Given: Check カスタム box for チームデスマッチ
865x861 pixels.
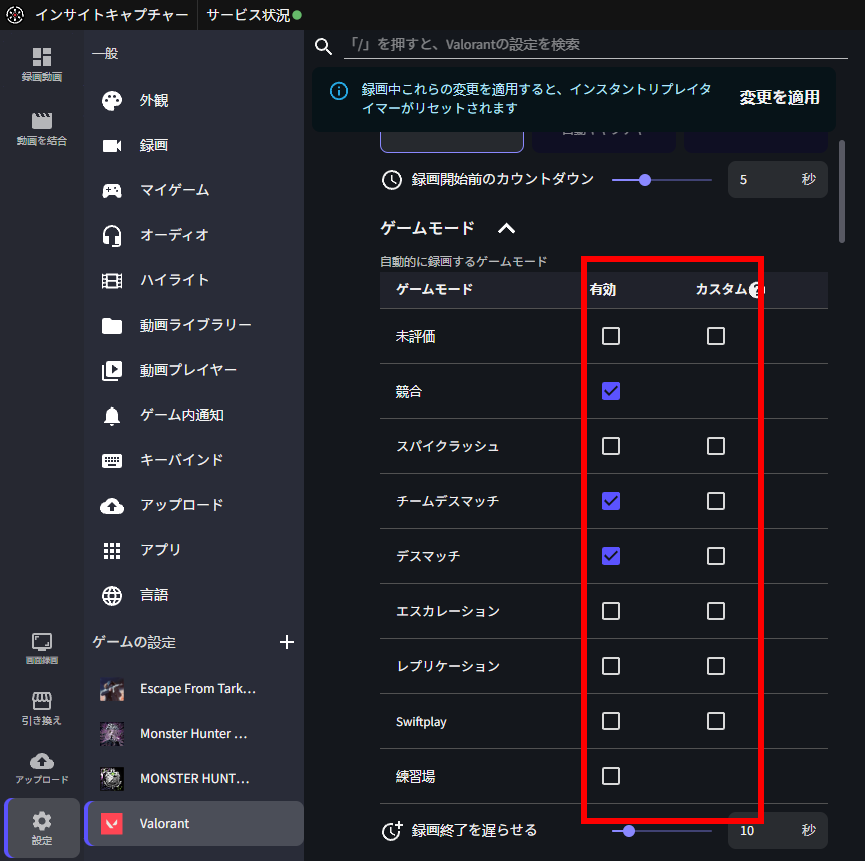Looking at the screenshot, I should click(716, 501).
